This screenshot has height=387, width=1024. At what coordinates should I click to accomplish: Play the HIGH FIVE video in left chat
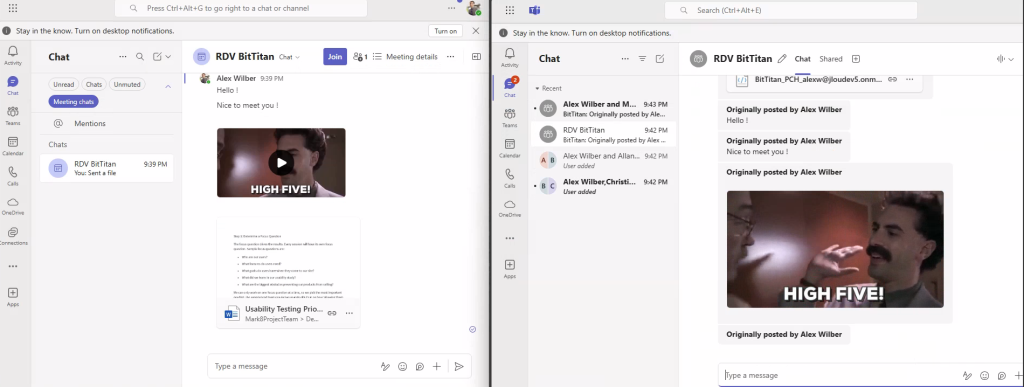click(x=281, y=163)
